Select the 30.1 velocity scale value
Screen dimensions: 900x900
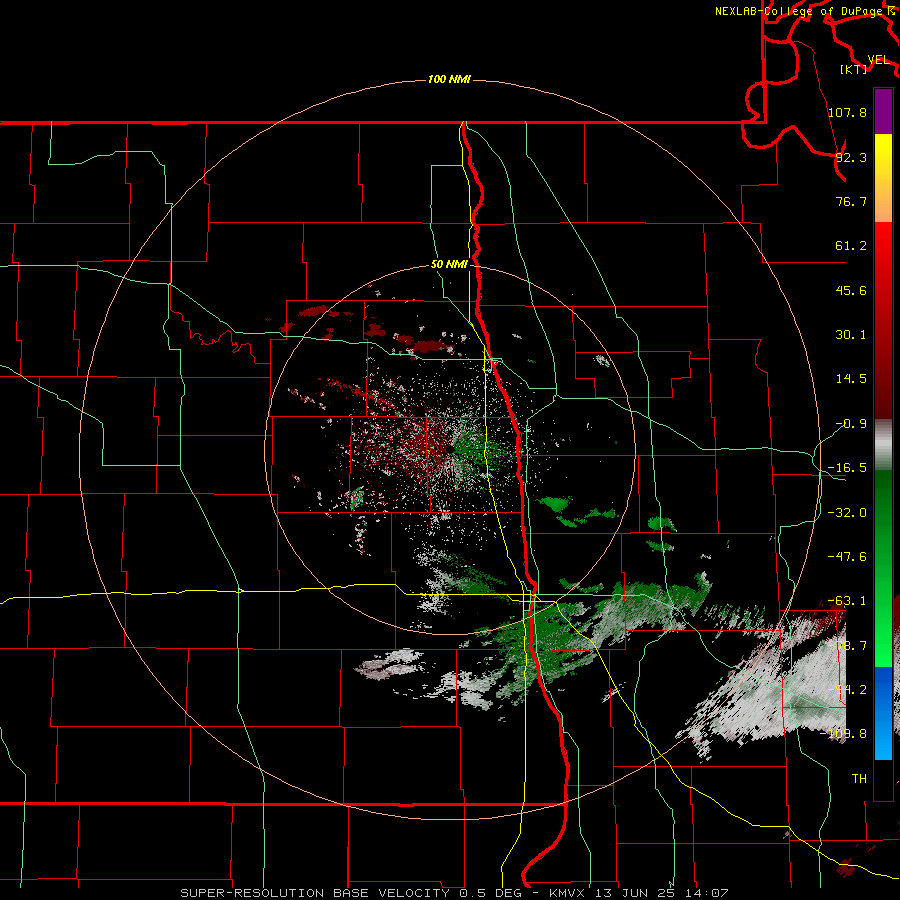pos(851,335)
